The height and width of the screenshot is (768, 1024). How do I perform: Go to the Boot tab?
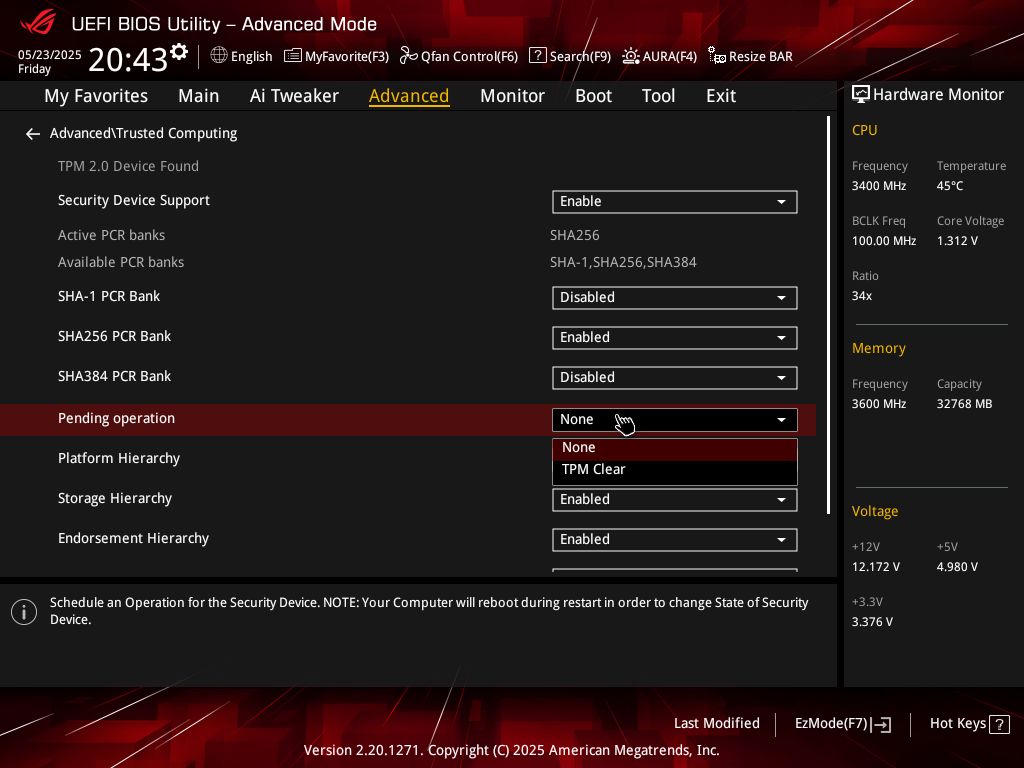593,96
